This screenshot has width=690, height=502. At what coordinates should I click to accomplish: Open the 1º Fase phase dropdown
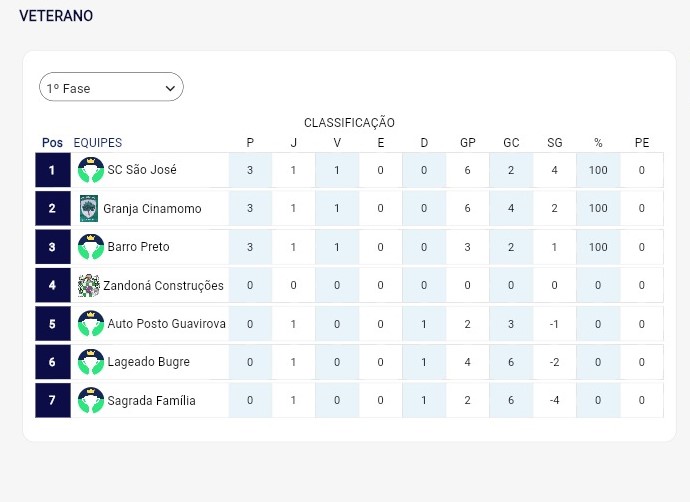[111, 88]
